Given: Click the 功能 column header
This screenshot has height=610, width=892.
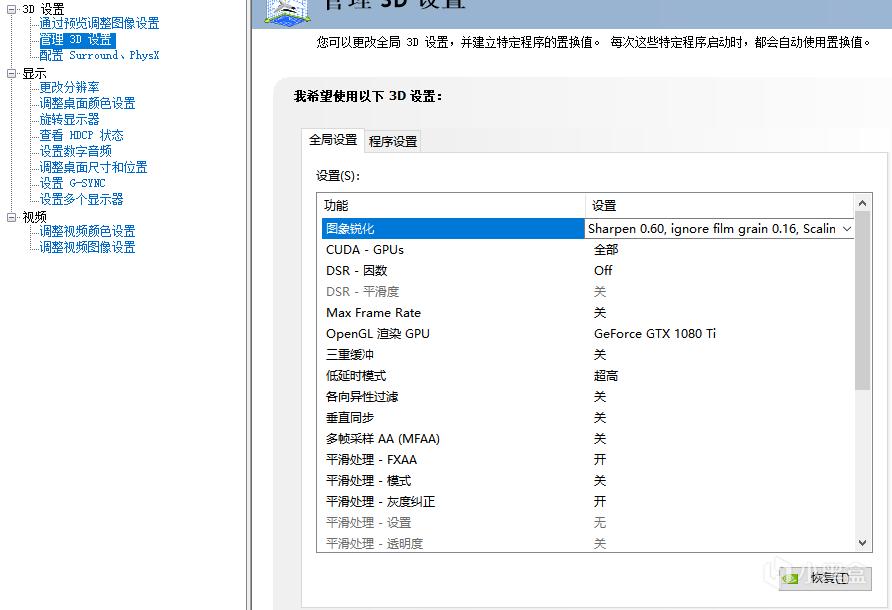Looking at the screenshot, I should (x=451, y=205).
